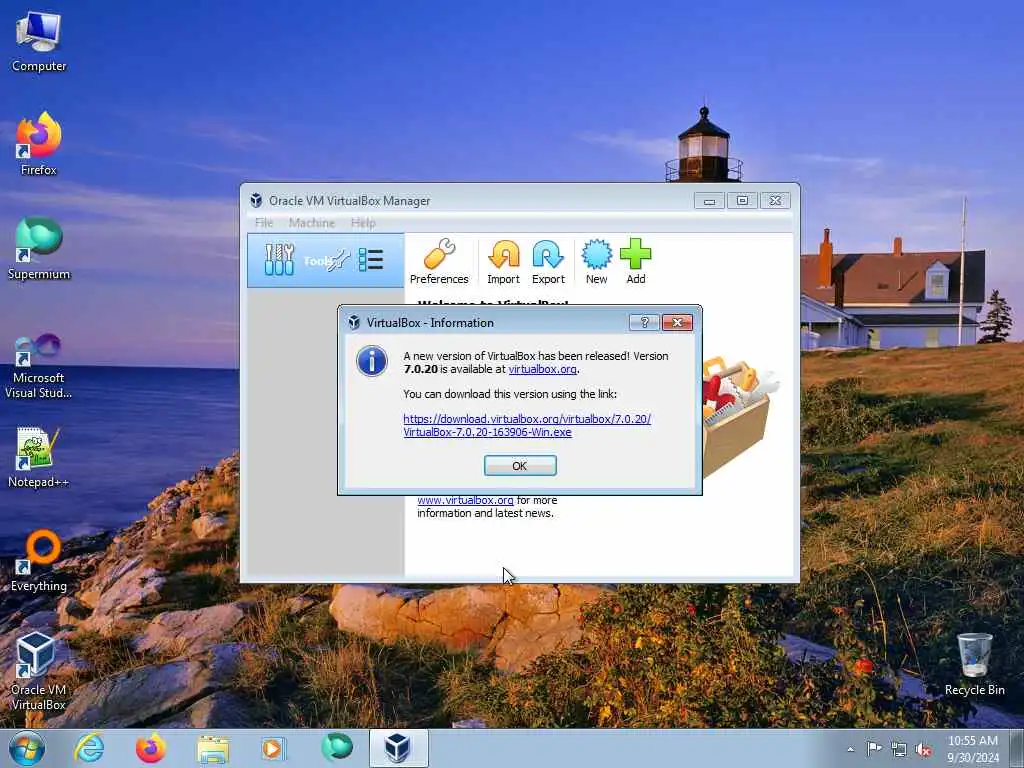Image resolution: width=1024 pixels, height=768 pixels.
Task: Launch Supermium from the taskbar
Action: click(336, 748)
